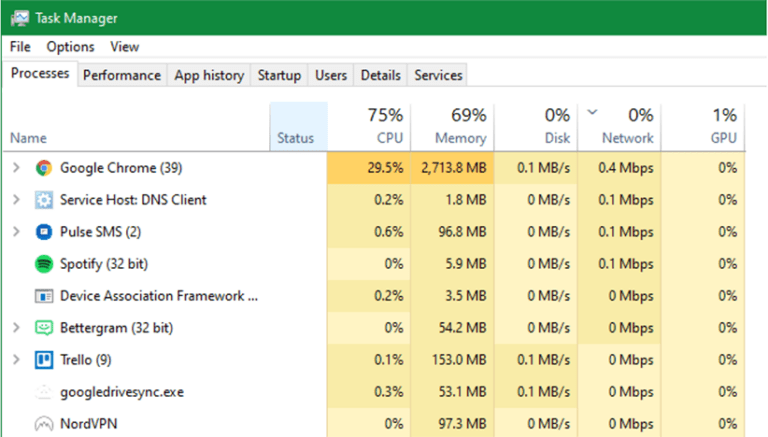Click the Pulse SMS app icon
Viewport: 768px width, 437px height.
(43, 232)
